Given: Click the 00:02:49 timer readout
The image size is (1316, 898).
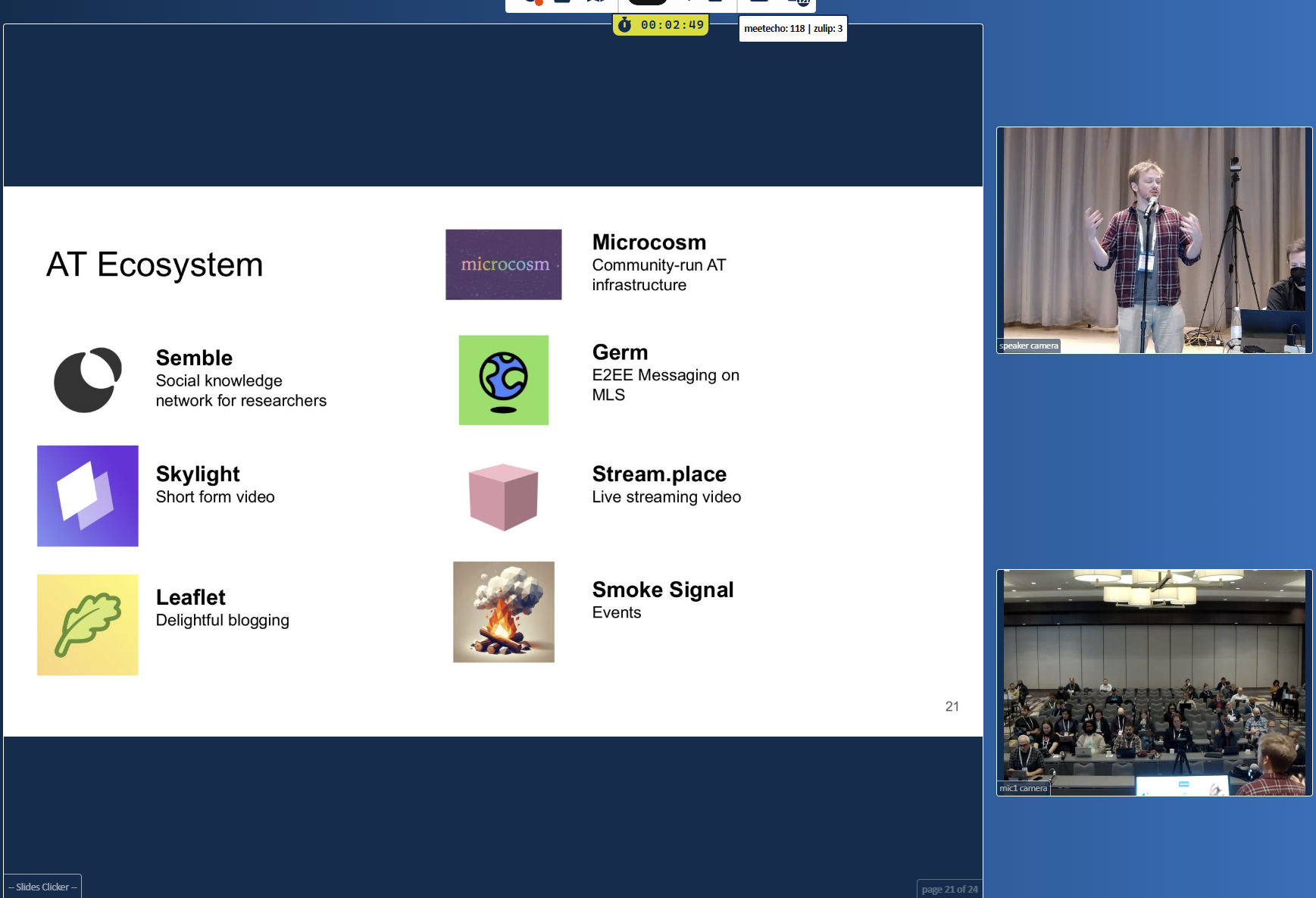Looking at the screenshot, I should pos(672,25).
